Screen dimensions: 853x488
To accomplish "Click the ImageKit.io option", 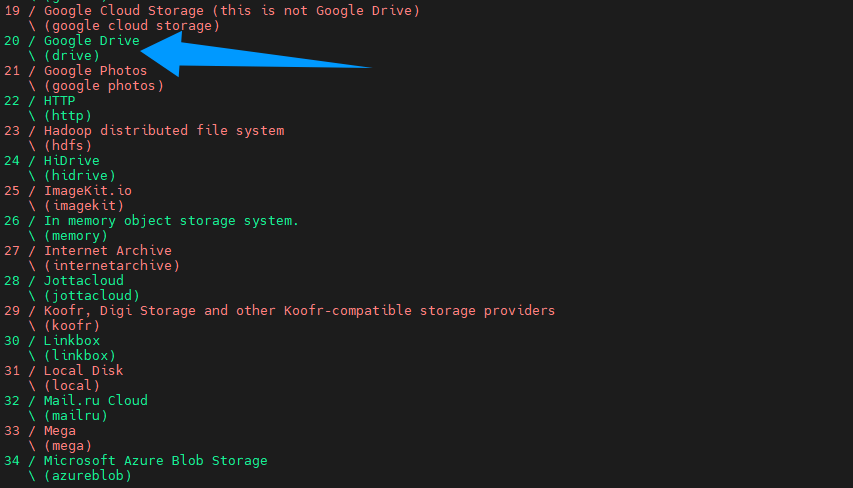I will click(x=88, y=191).
